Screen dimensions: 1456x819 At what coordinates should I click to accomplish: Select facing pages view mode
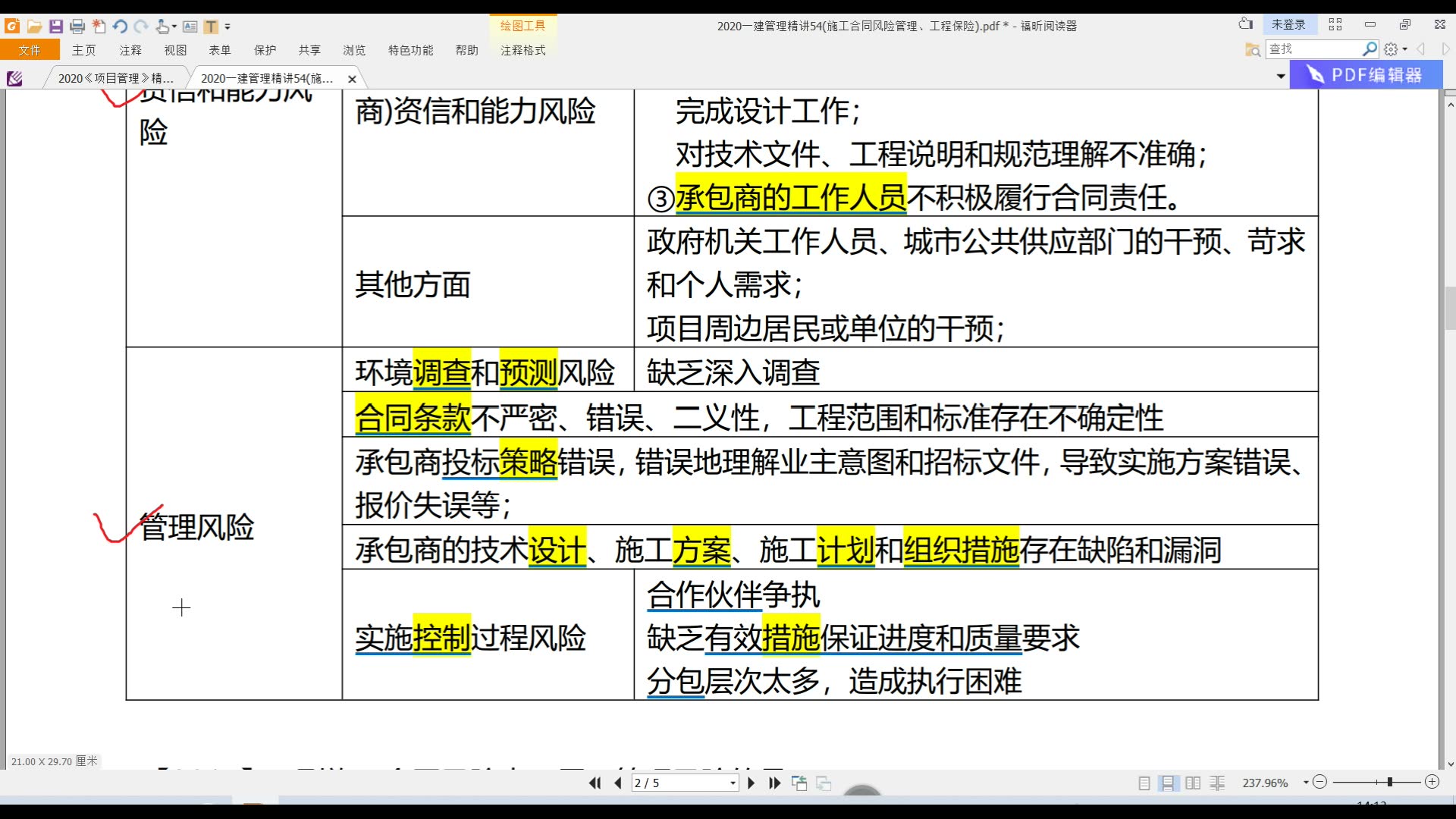1193,783
